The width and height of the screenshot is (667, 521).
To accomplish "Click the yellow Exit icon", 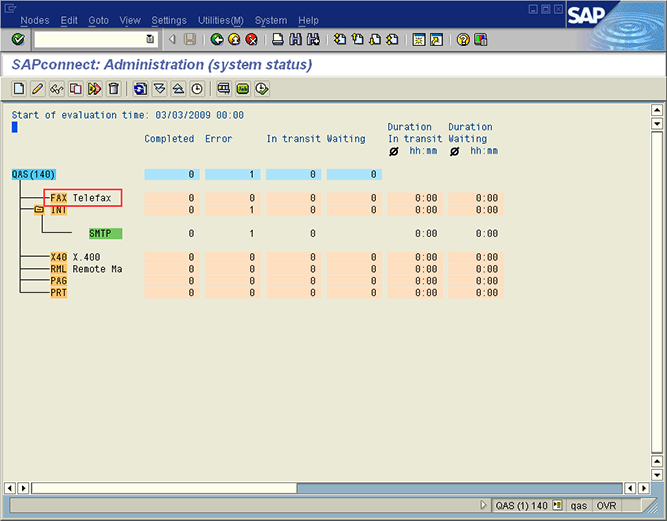I will [x=234, y=40].
